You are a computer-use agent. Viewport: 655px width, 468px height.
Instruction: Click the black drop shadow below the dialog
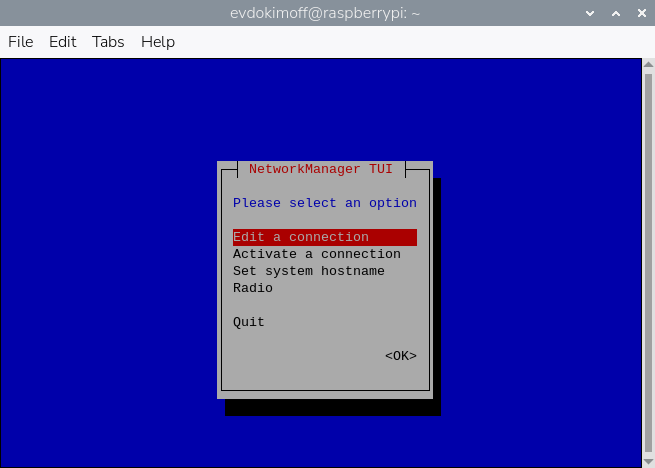[x=332, y=407]
